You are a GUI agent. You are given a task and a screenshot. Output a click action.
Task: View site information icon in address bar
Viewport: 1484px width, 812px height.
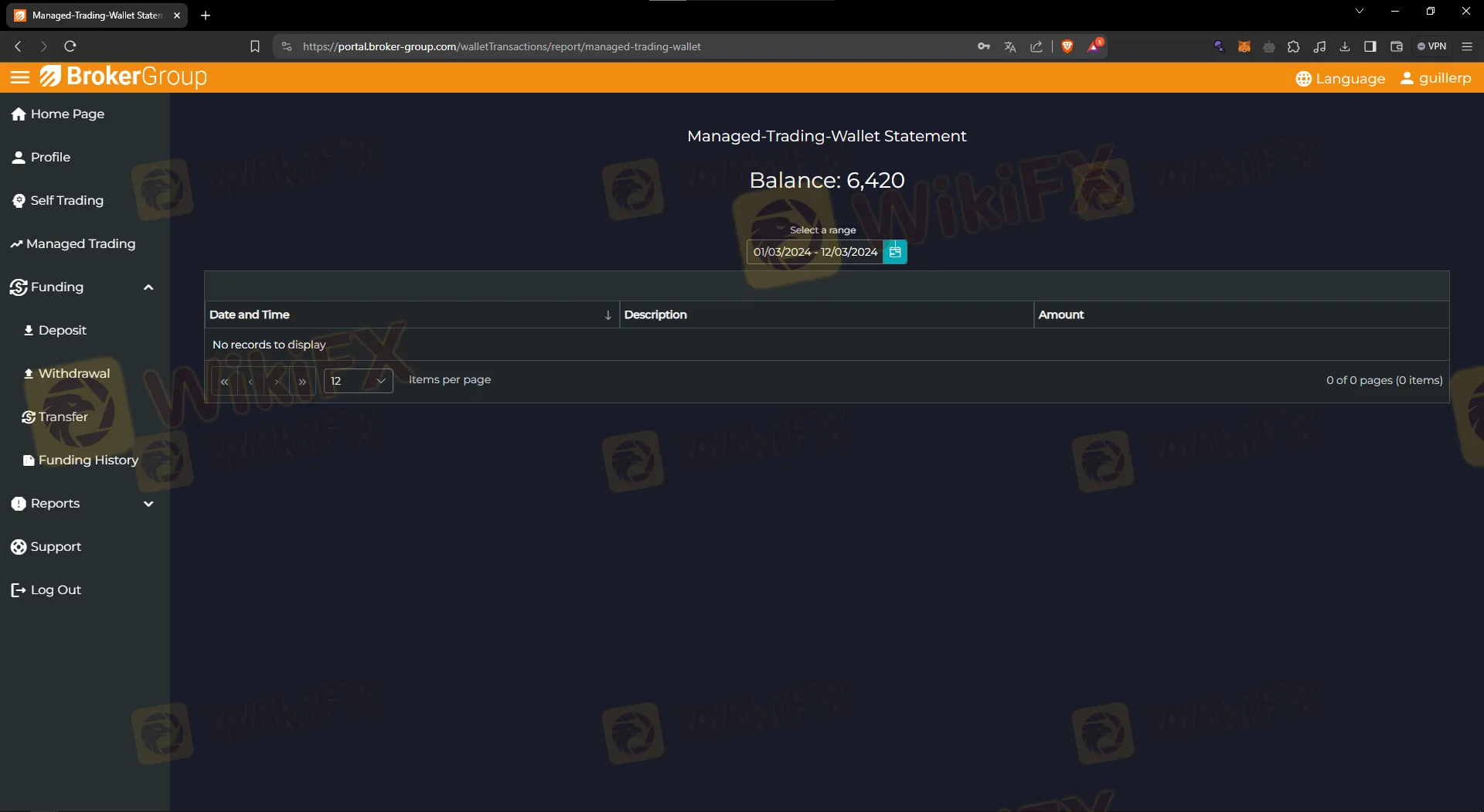(287, 46)
